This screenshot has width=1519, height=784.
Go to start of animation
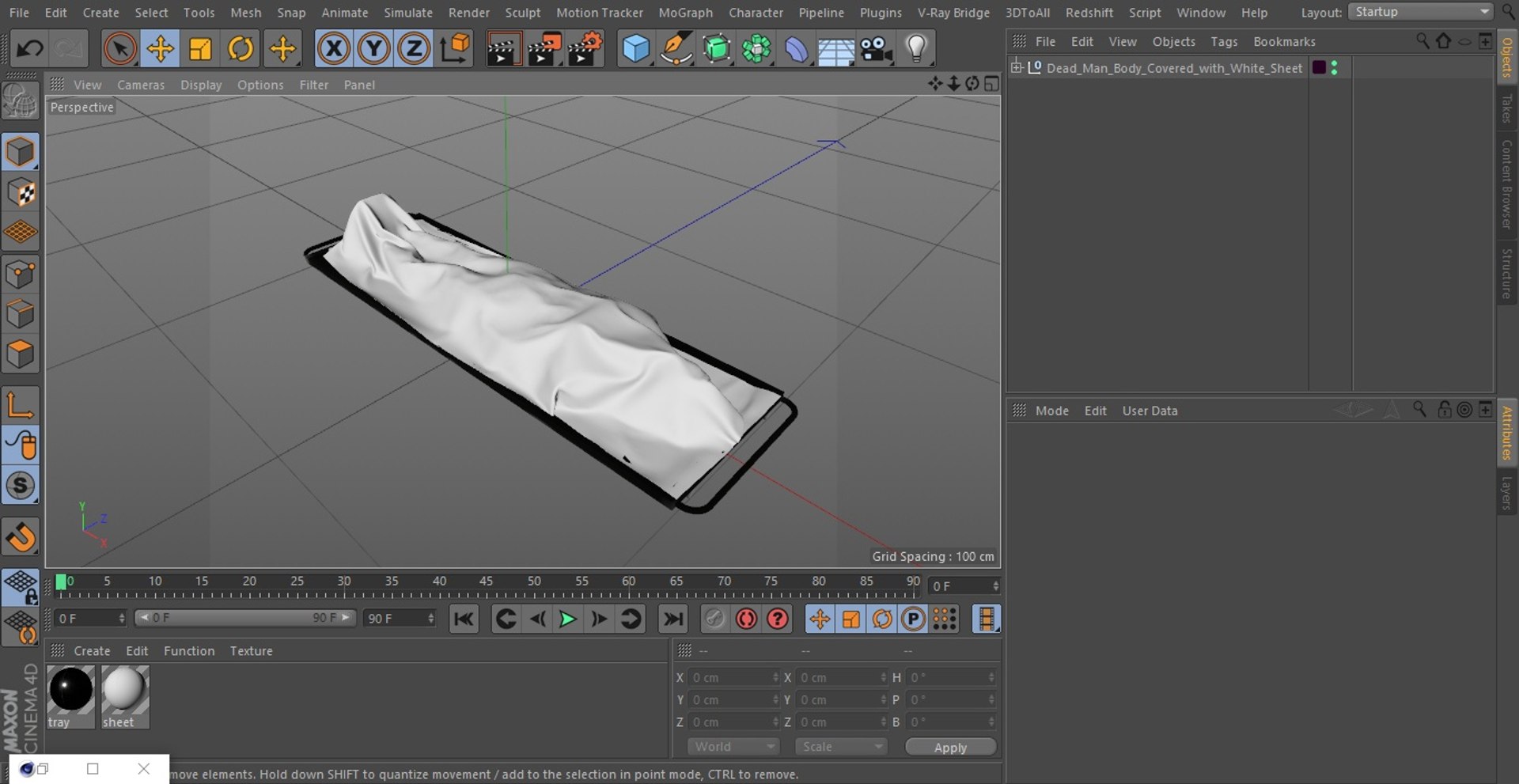click(464, 619)
